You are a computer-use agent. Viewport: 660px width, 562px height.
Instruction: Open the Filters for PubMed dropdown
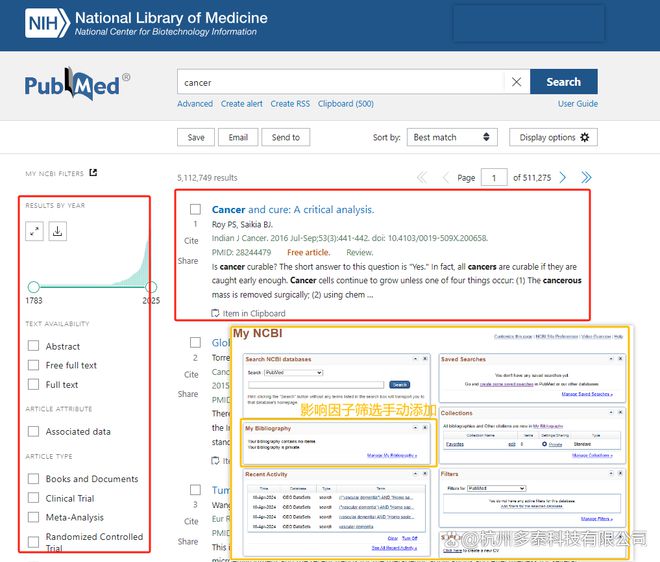pos(497,488)
